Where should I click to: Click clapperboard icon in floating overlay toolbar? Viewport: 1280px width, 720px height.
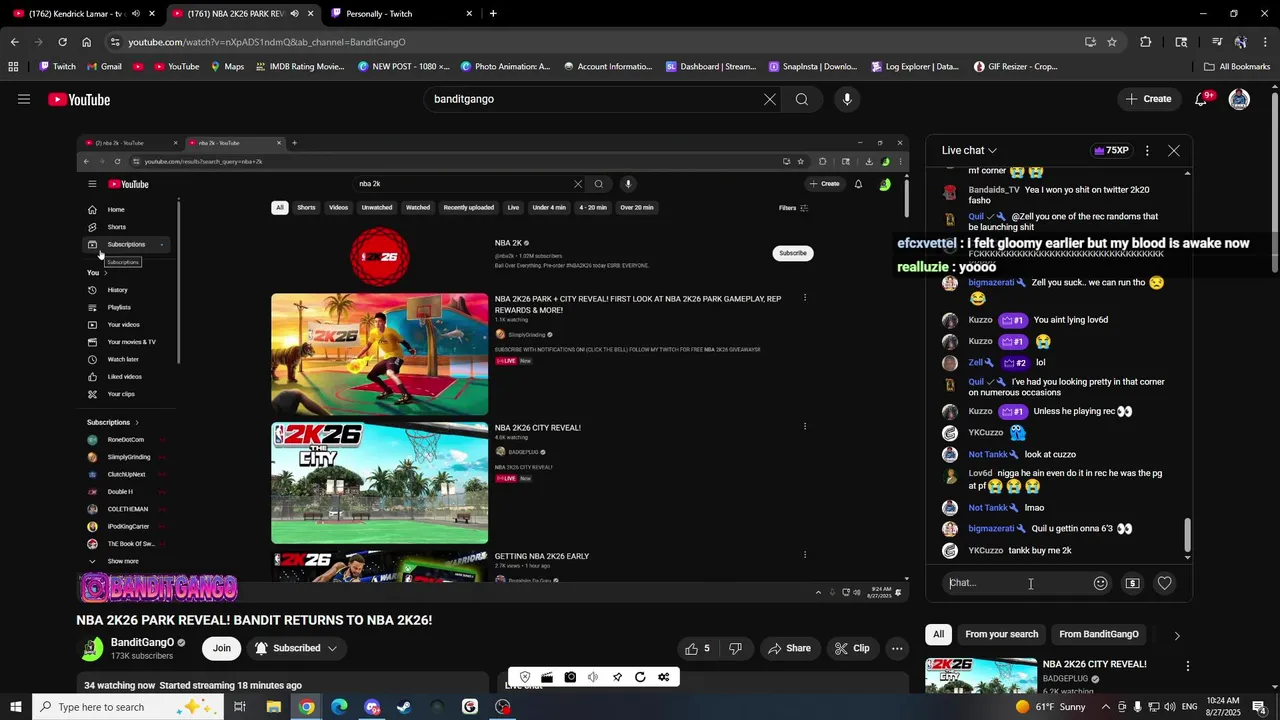[547, 677]
